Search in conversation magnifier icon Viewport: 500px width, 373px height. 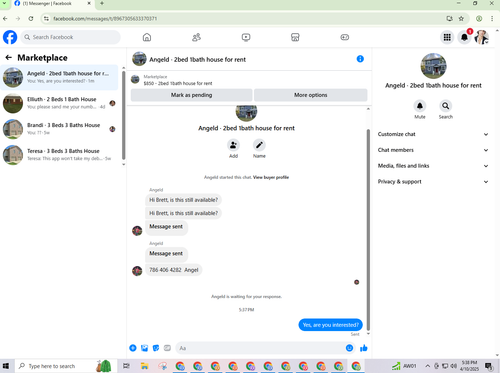pos(445,106)
